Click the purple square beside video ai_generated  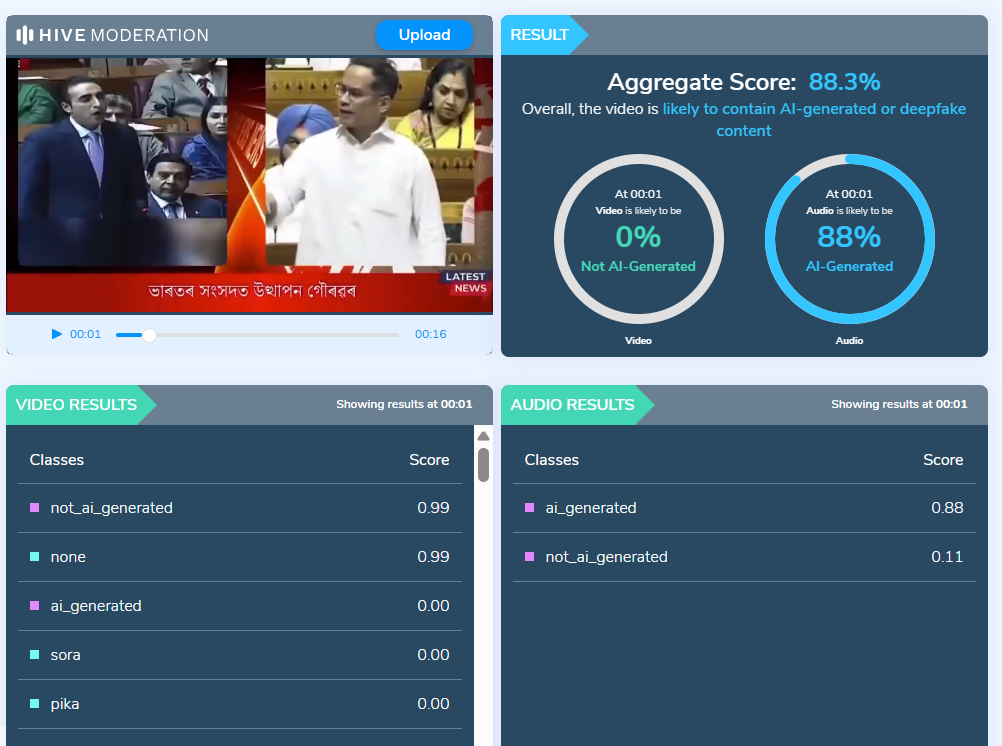point(35,606)
